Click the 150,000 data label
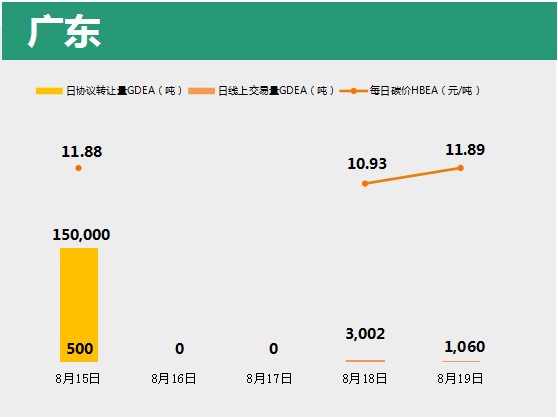This screenshot has width=558, height=418. point(81,235)
